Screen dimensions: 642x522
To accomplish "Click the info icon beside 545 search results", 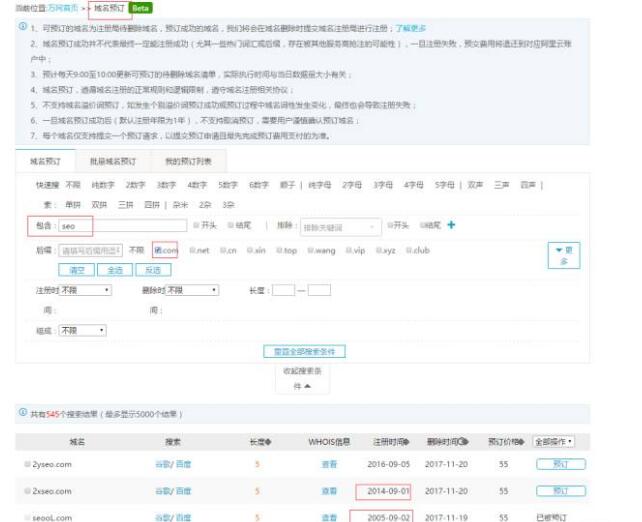I will [x=23, y=412].
